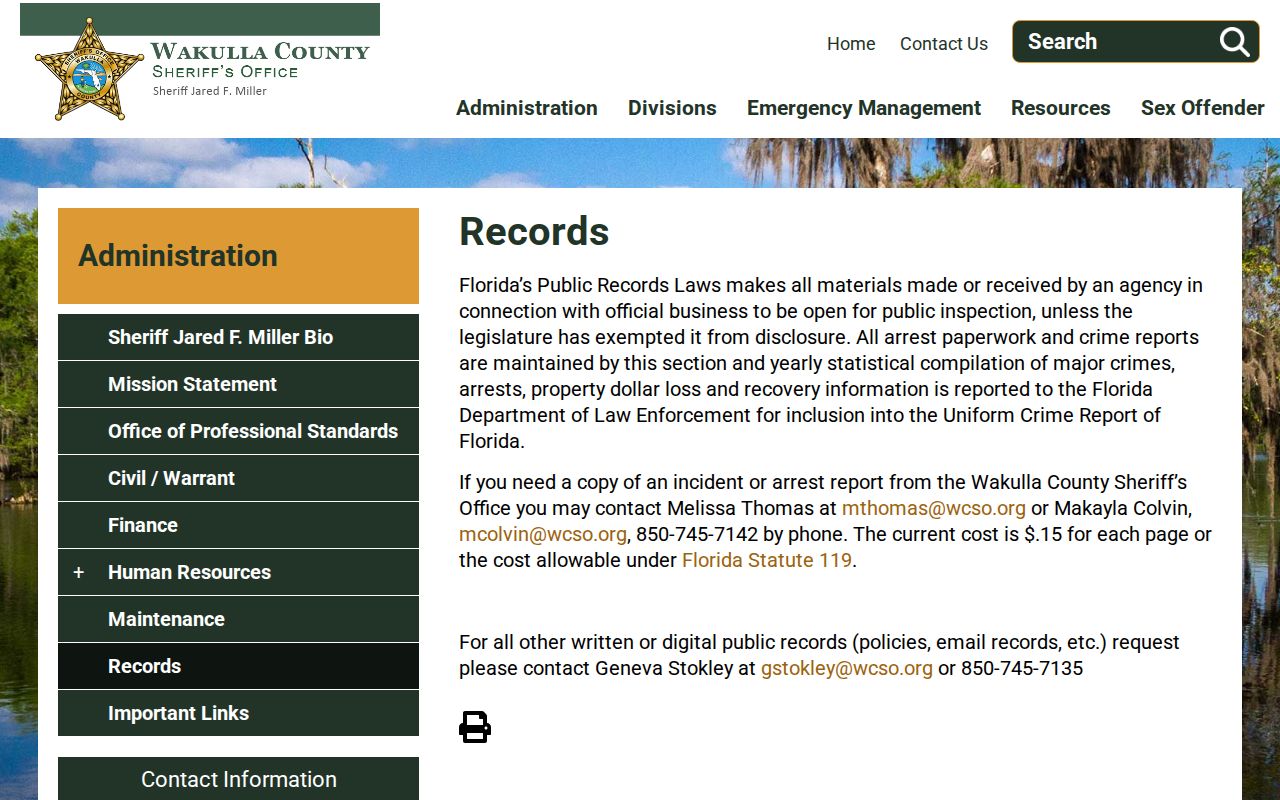1280x800 pixels.
Task: Open Important Links in sidebar
Action: 238,713
